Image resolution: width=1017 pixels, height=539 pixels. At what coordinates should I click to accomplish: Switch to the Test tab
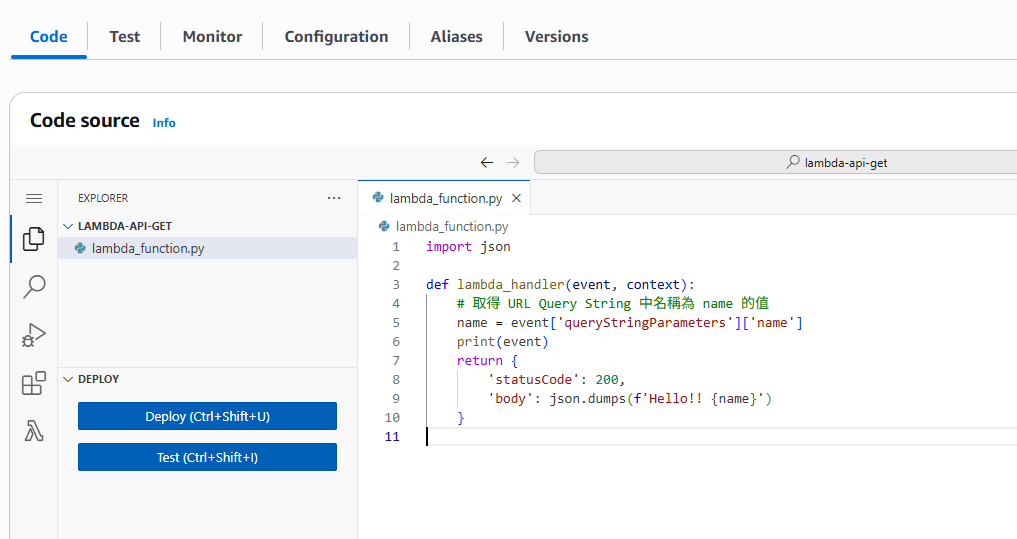[125, 37]
